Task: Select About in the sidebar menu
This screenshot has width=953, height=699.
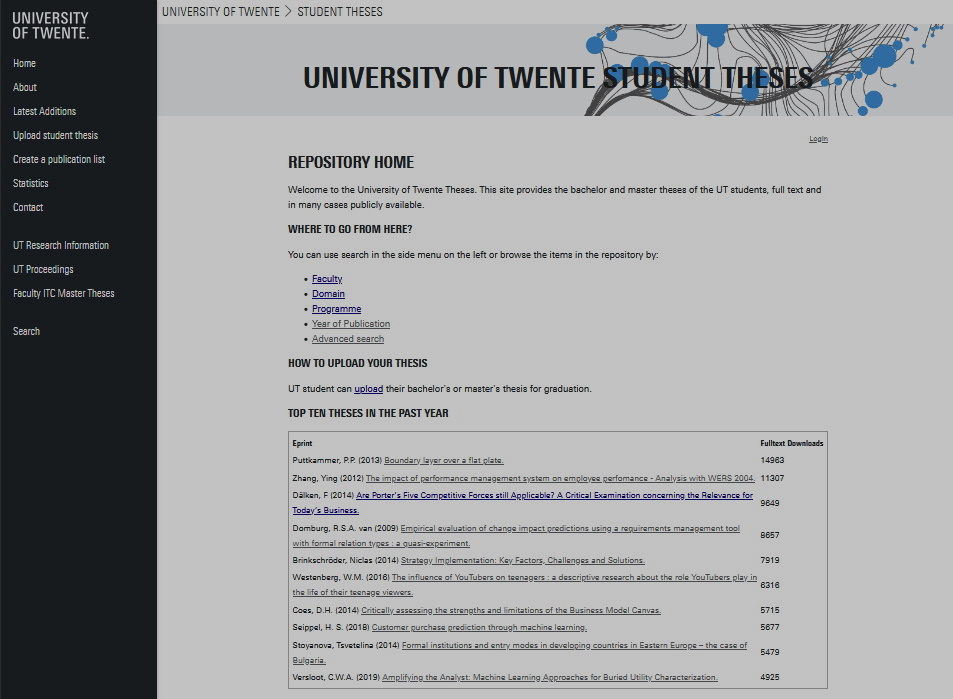Action: coord(23,87)
